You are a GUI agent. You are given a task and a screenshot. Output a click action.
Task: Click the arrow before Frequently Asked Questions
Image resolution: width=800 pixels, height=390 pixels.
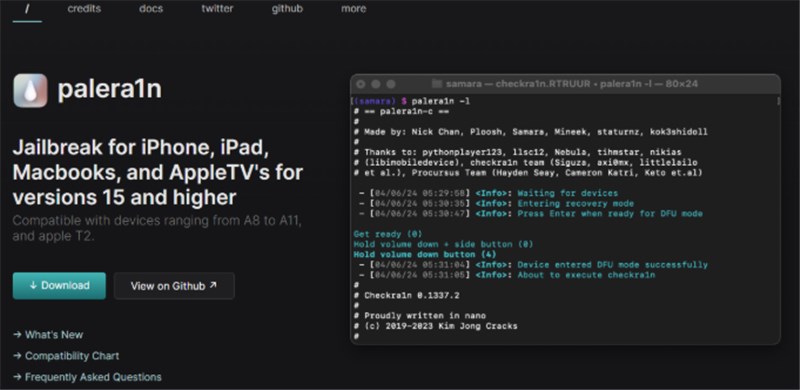(17, 377)
